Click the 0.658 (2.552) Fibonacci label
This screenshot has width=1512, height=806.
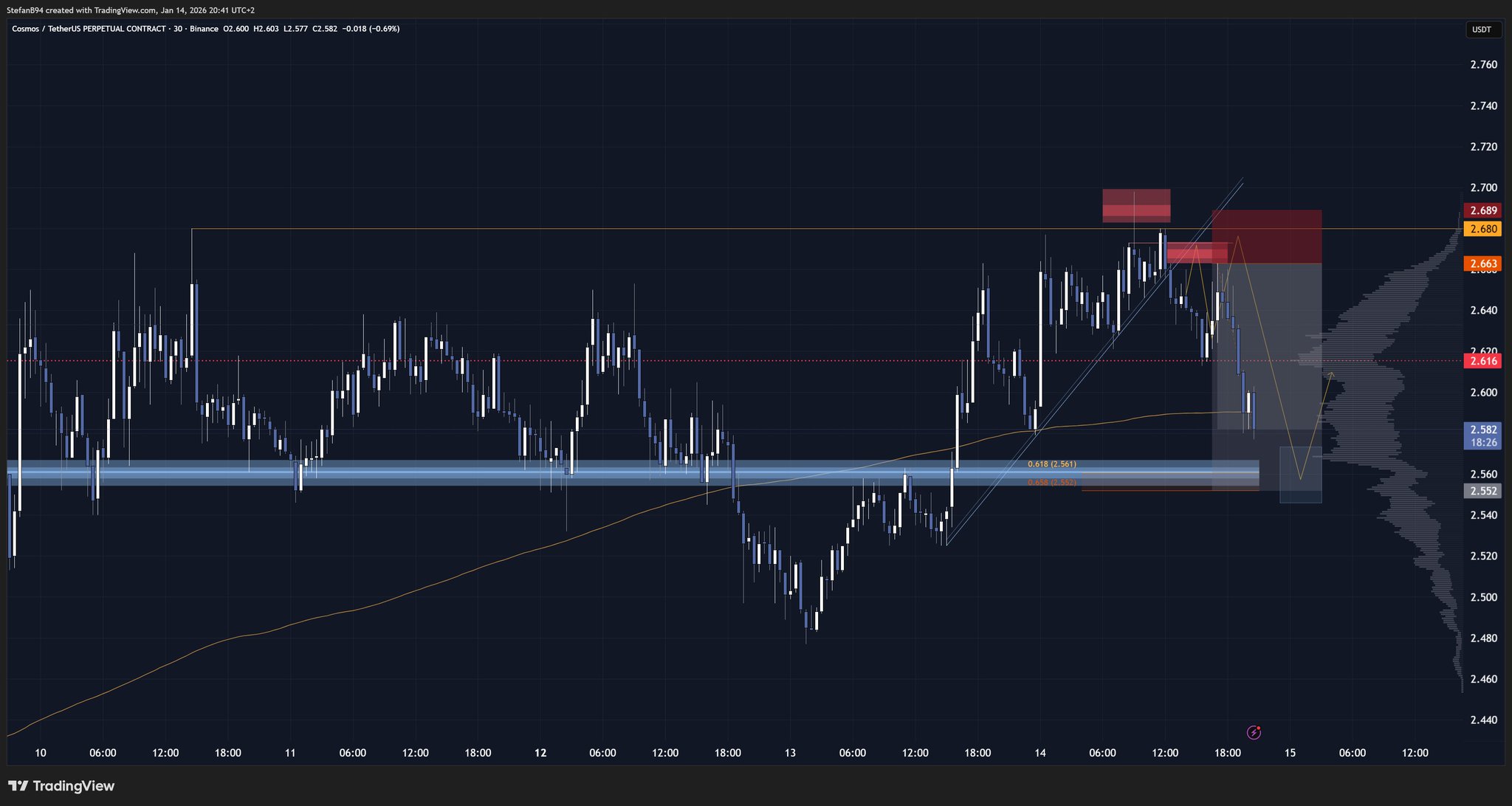[1051, 482]
